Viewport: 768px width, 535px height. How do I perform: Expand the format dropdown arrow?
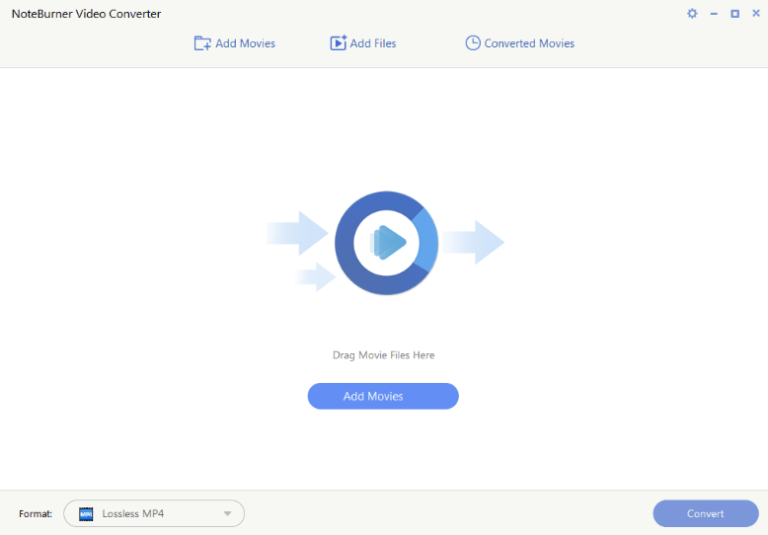coord(227,513)
